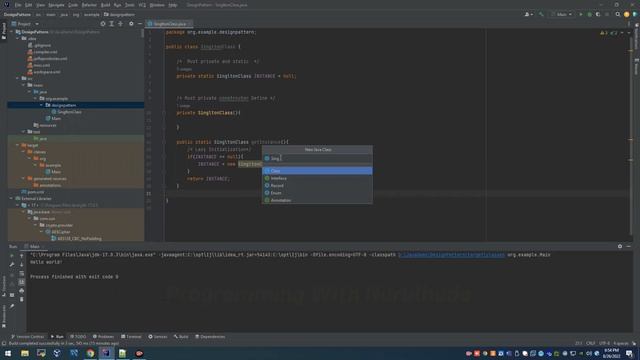Open the VCS menu
Screen dimensions: 640x360
pyautogui.click(x=142, y=5)
